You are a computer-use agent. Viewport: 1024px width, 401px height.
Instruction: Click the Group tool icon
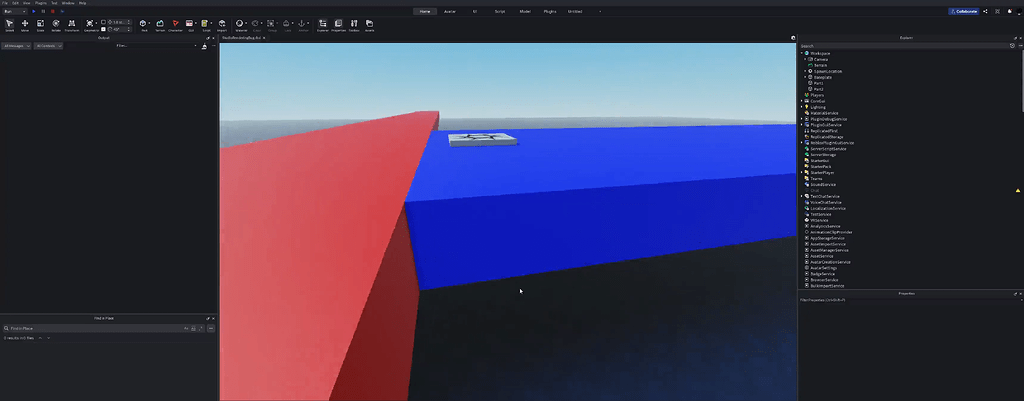click(x=270, y=24)
